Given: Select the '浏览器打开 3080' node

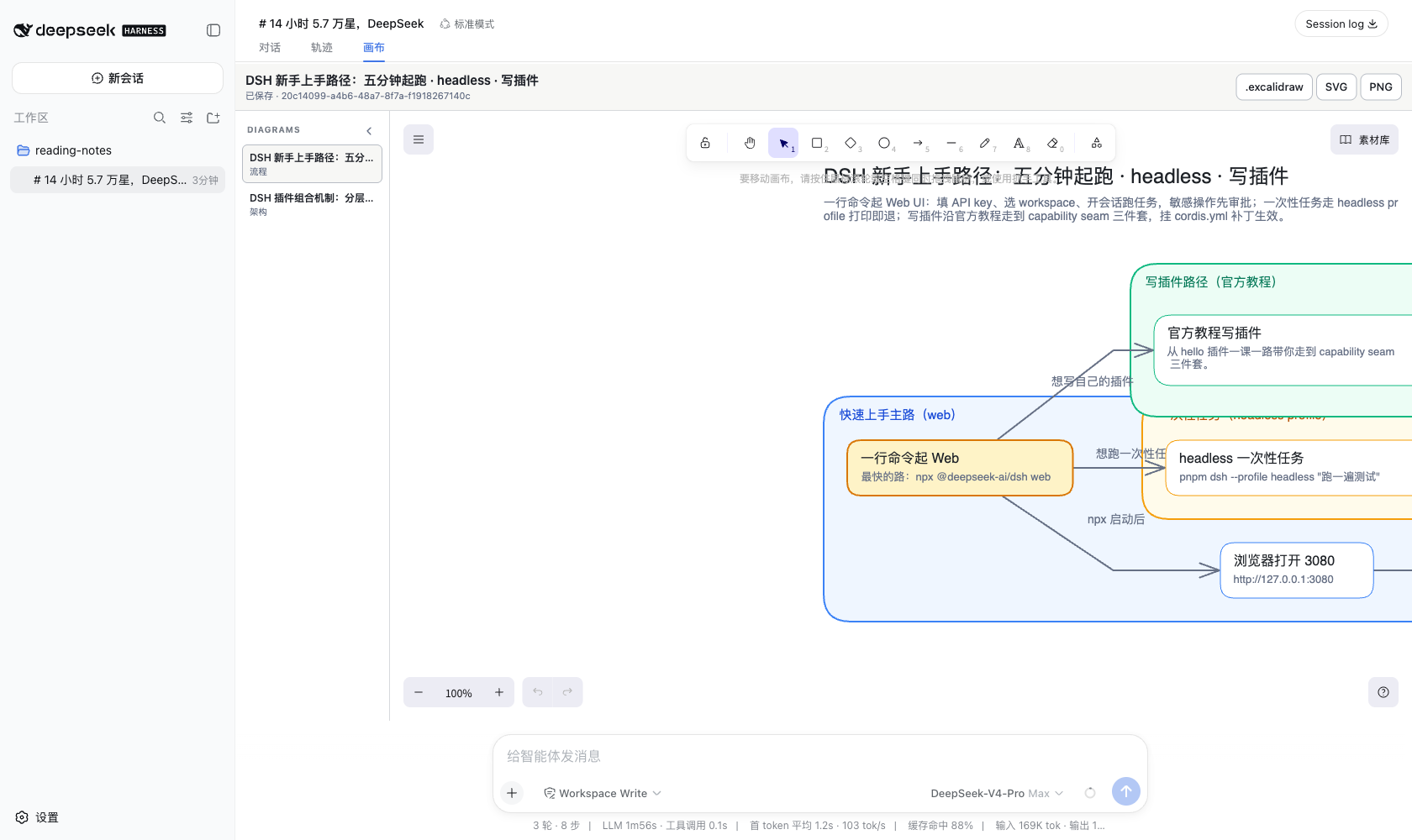Looking at the screenshot, I should (1297, 570).
